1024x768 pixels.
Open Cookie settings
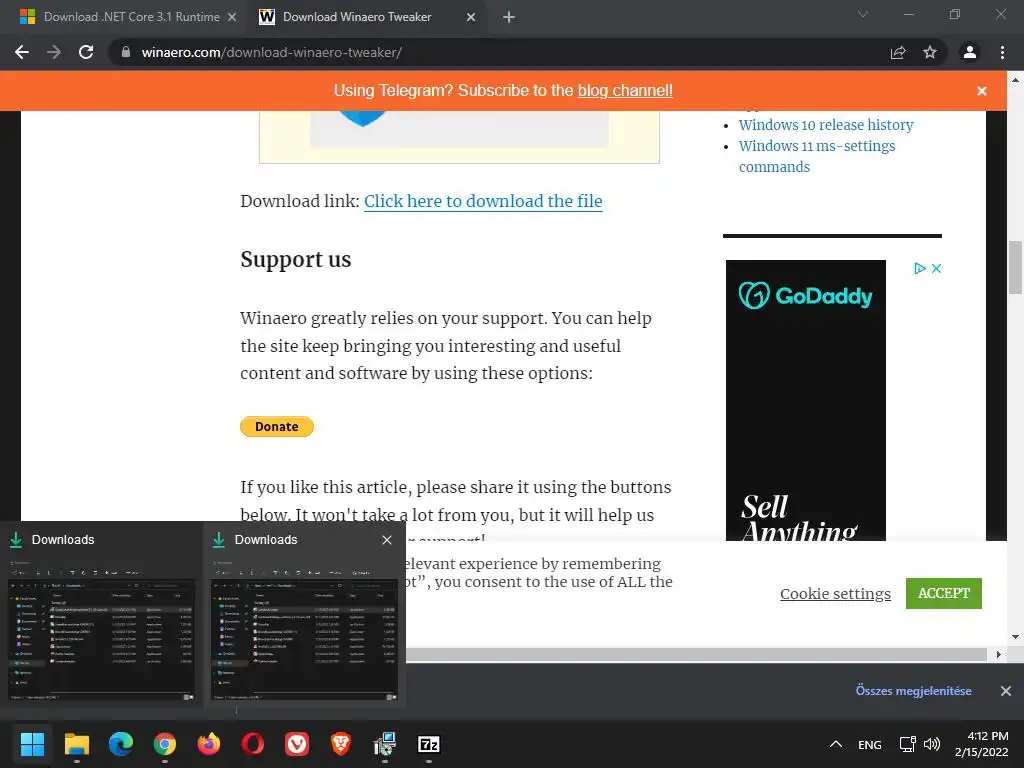click(835, 594)
